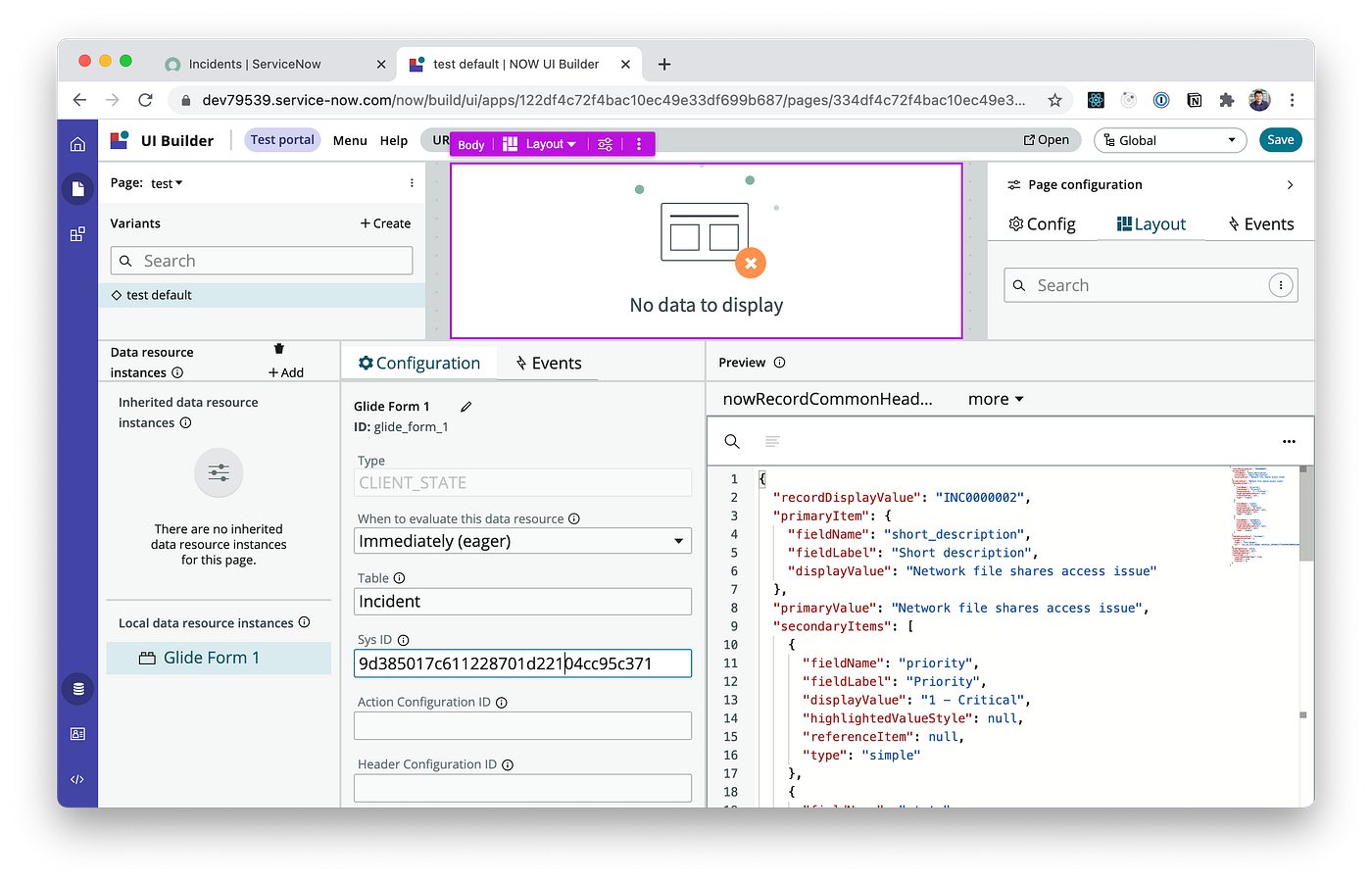Open the Help menu
Viewport: 1372px width, 883px height.
(x=394, y=140)
